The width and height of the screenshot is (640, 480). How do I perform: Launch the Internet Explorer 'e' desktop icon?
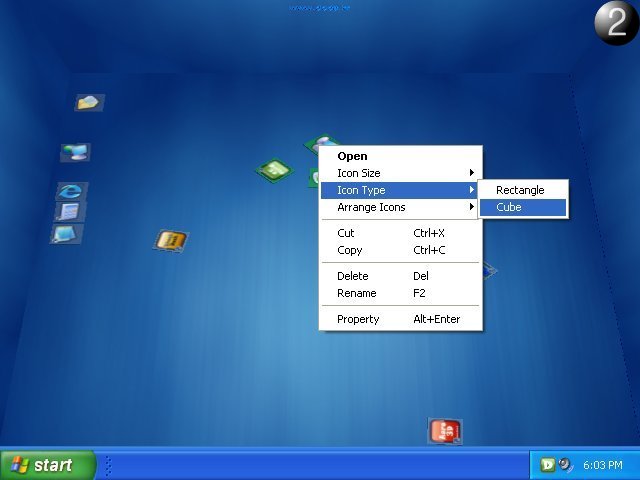click(x=71, y=191)
